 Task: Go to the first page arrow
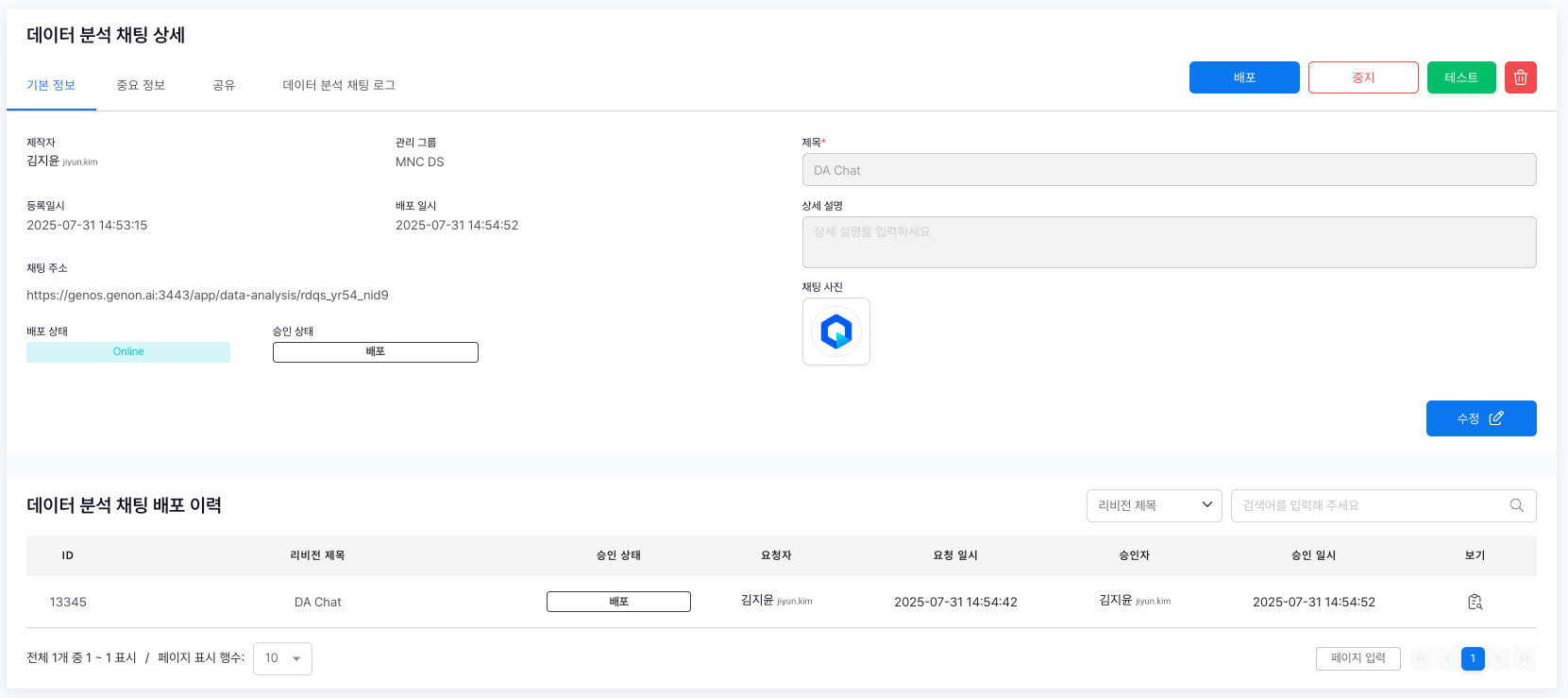pyautogui.click(x=1422, y=658)
